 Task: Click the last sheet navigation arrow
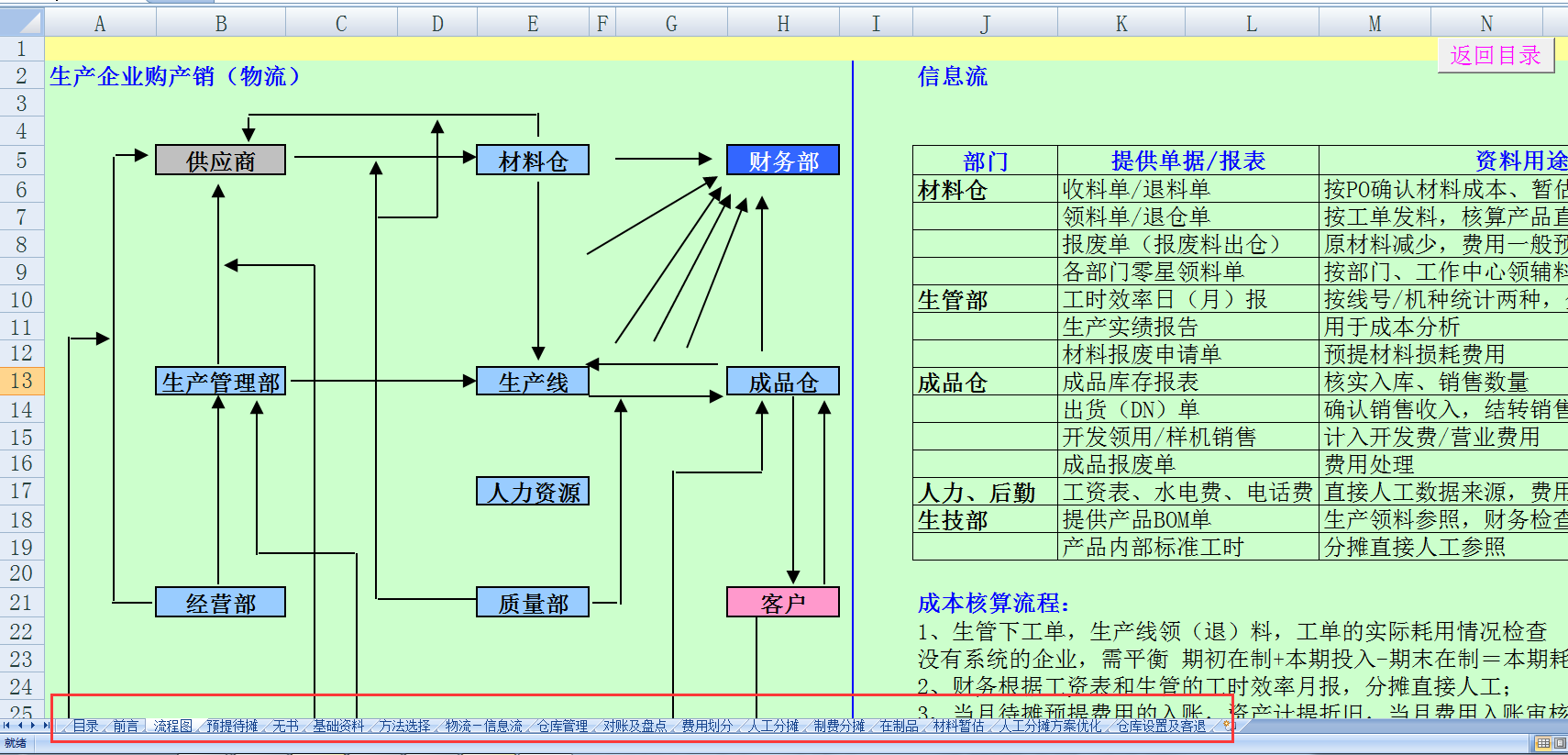[46, 726]
